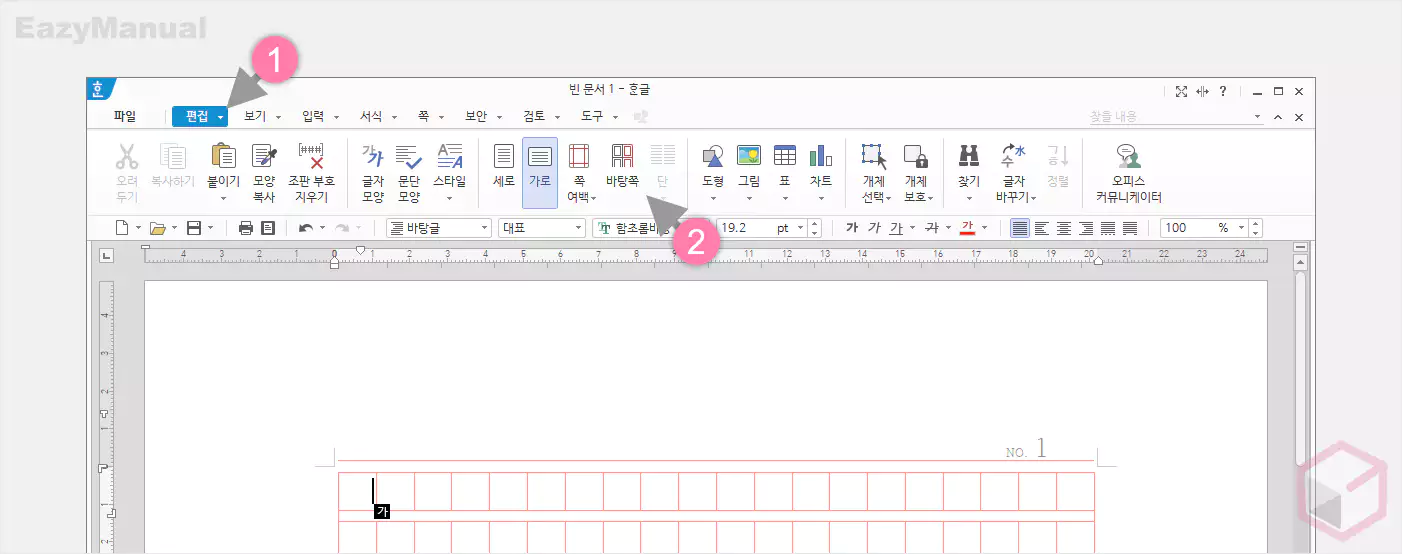Select justify both-sides alignment
Image resolution: width=1402 pixels, height=554 pixels.
[x=1019, y=228]
